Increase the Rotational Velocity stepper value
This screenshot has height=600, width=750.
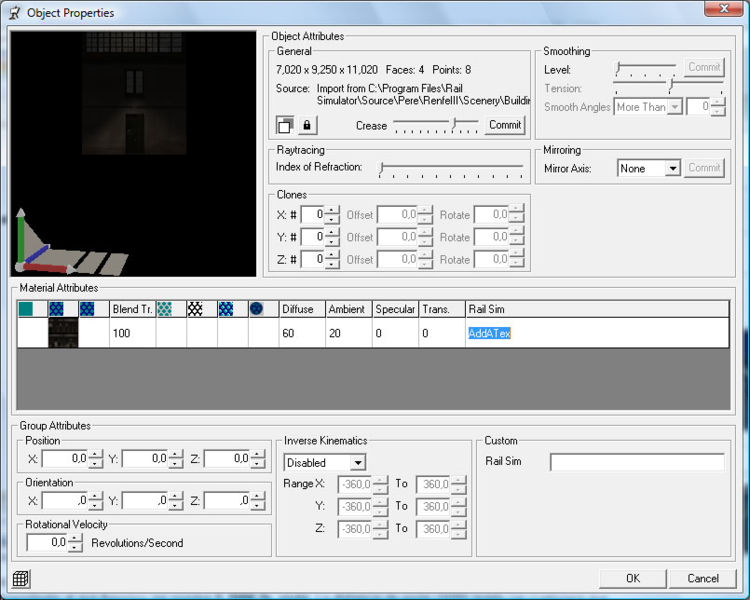[x=74, y=538]
